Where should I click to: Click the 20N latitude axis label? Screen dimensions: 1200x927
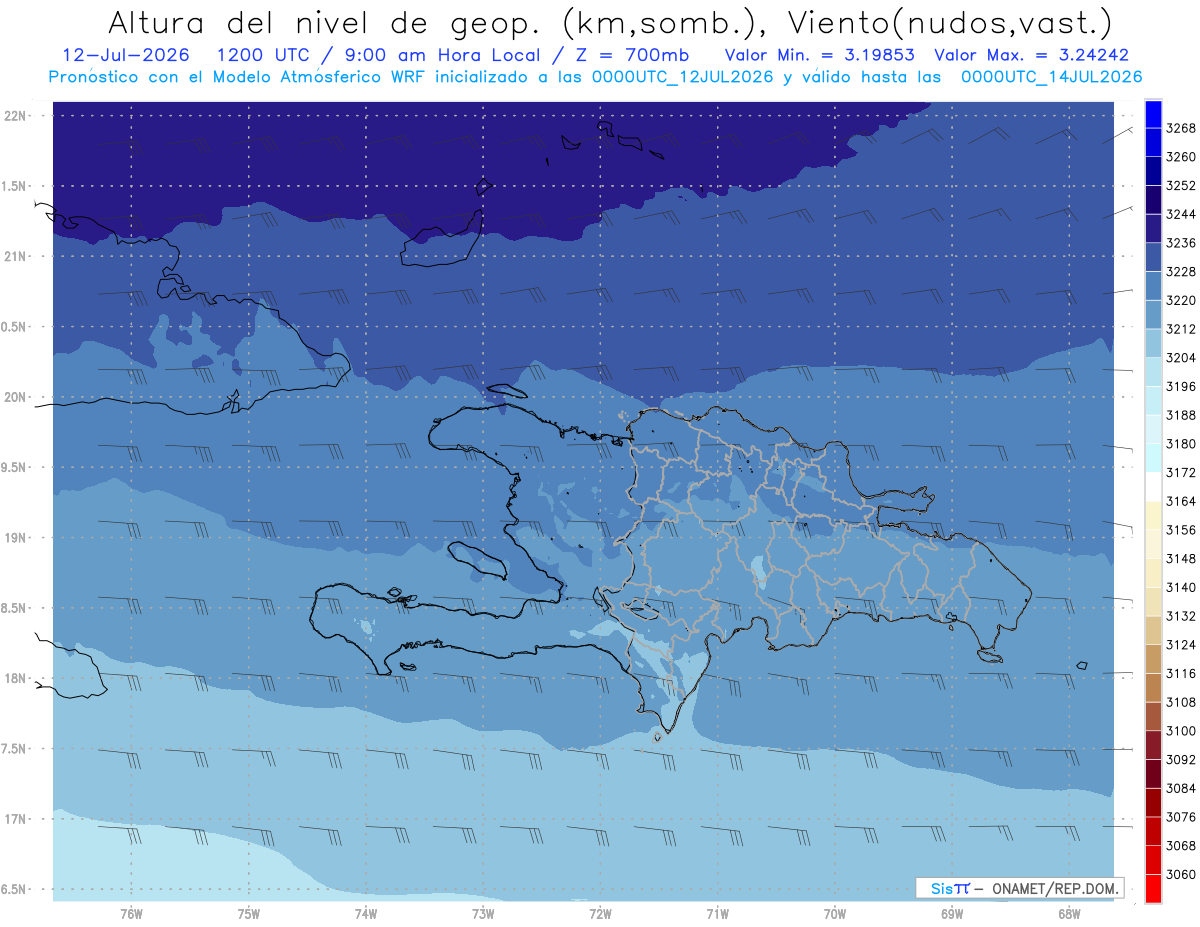[17, 397]
